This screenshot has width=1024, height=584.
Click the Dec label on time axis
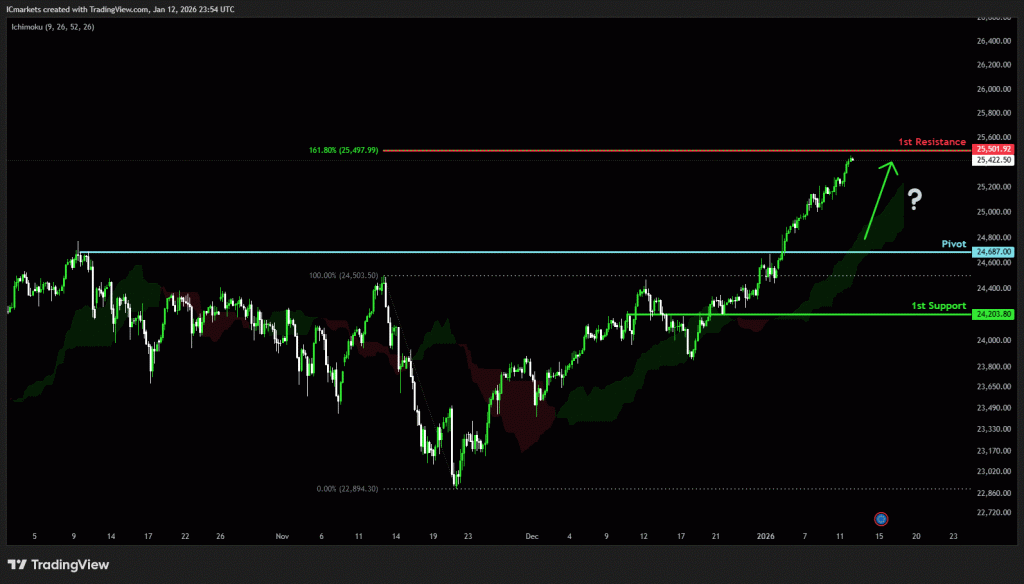point(531,536)
